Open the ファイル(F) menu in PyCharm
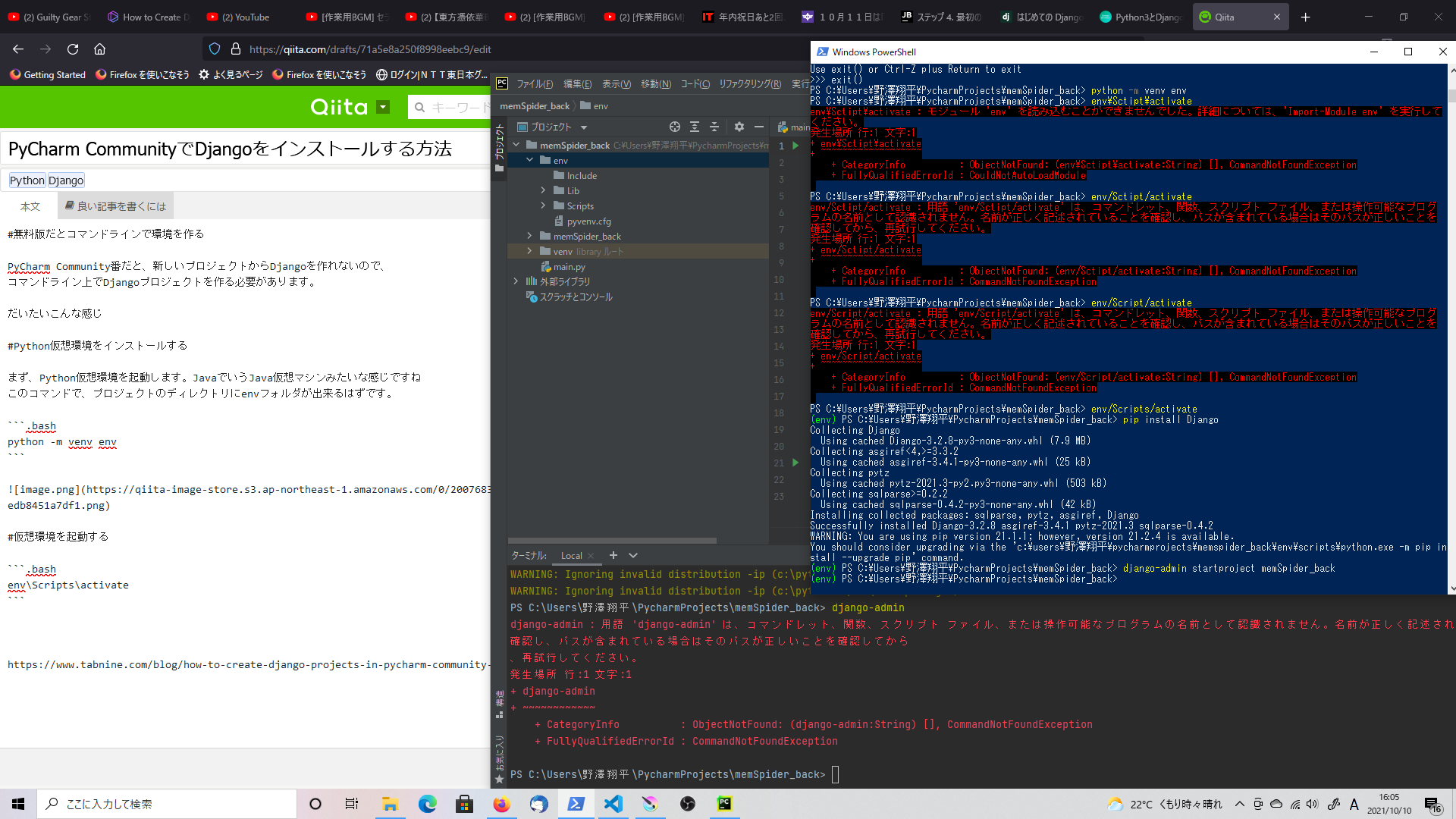The width and height of the screenshot is (1456, 819). pos(535,84)
